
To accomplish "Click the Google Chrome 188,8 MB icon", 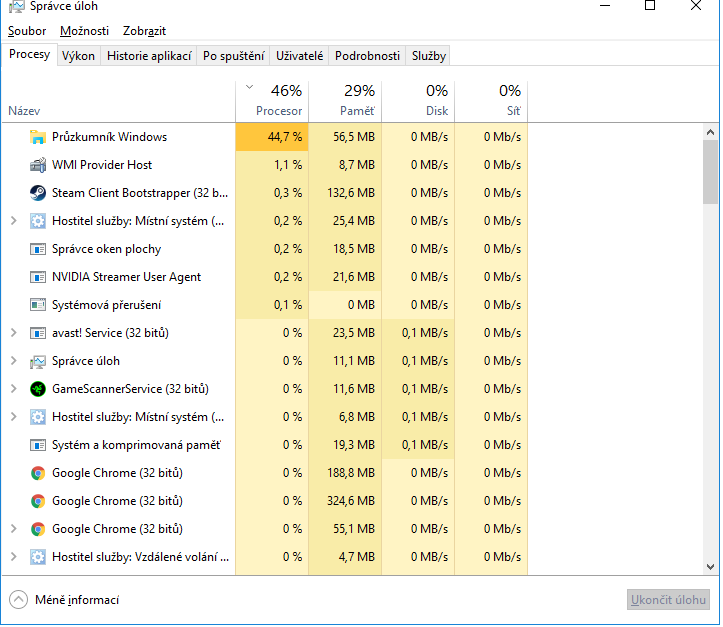I will [38, 473].
